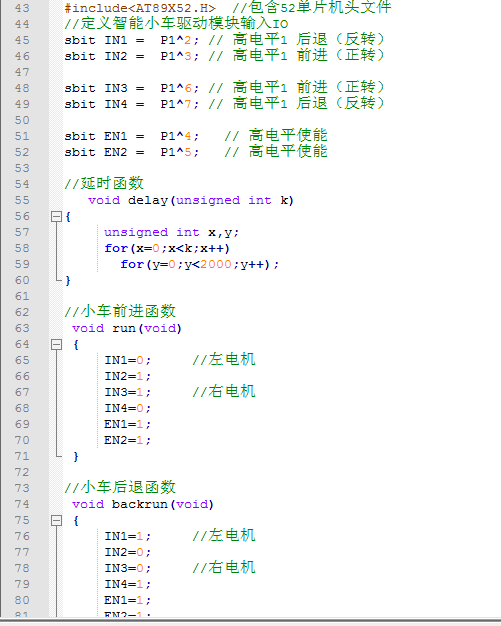Click 'EN1=1;' on line 69
Viewport: 501px width, 626px height.
127,424
